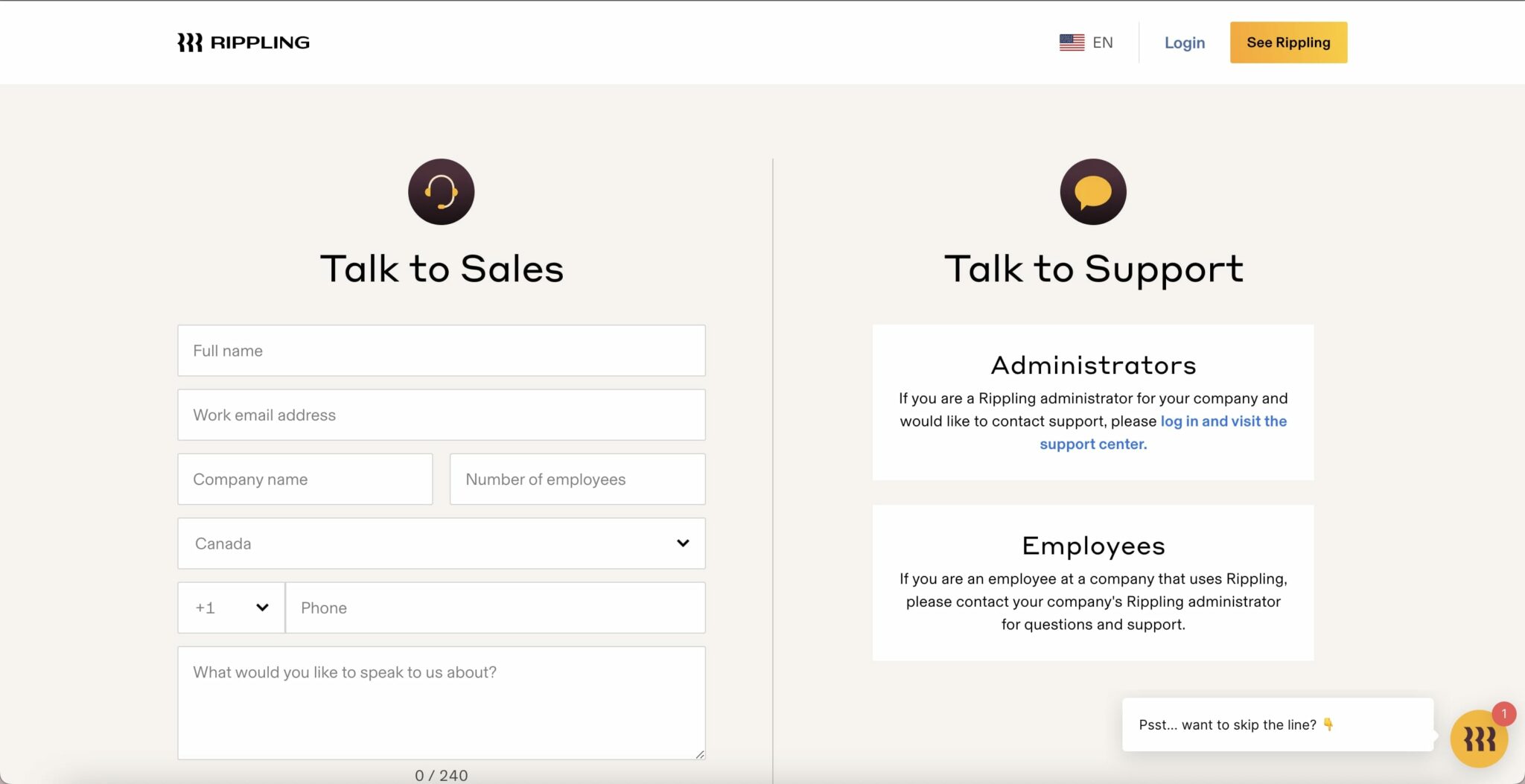Click the Talk to Support heading
Screen dimensions: 1525x784
(1093, 269)
